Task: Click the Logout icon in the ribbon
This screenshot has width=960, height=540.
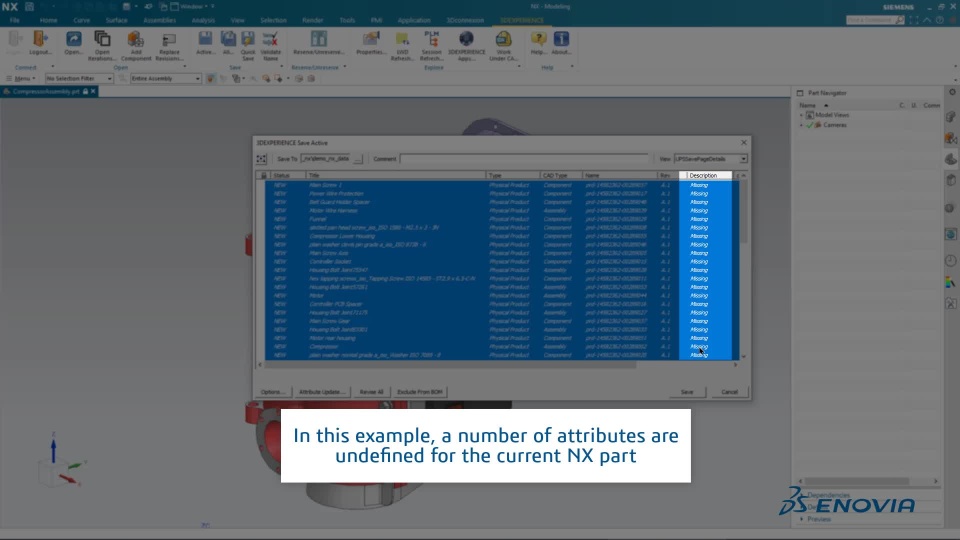Action: (40, 40)
